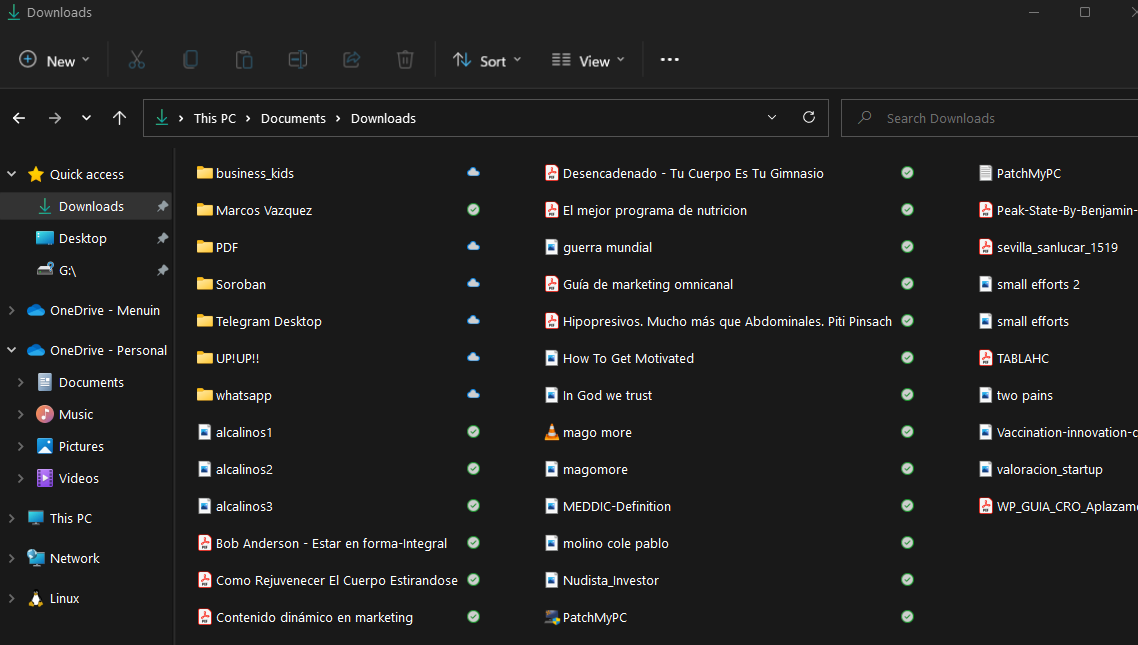Click the pin icon next to Desktop
1138x645 pixels.
tap(163, 238)
